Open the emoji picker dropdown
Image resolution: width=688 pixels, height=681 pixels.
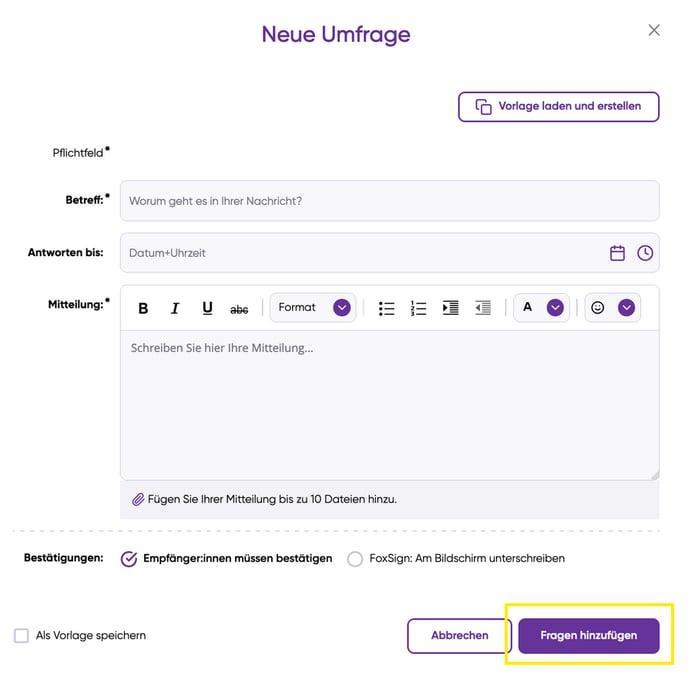point(626,308)
